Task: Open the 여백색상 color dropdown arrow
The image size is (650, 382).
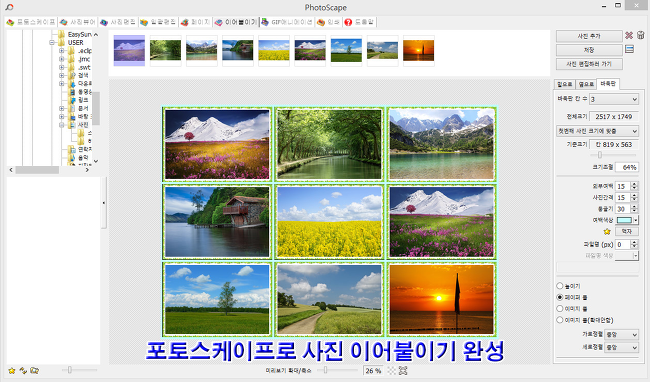Action: click(x=636, y=220)
